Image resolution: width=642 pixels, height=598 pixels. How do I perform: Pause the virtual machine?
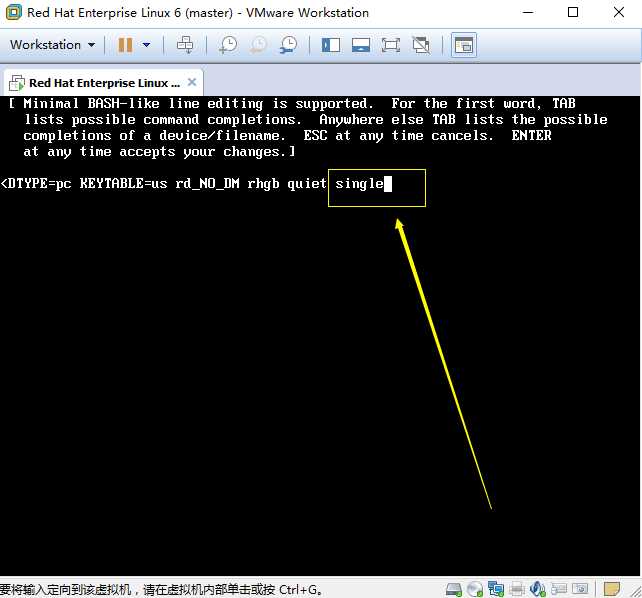pos(125,45)
